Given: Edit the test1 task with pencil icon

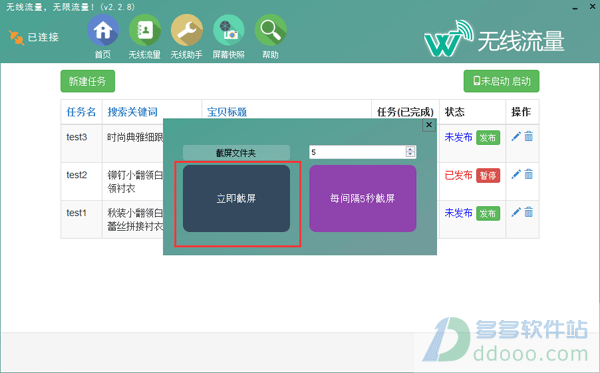Looking at the screenshot, I should [516, 212].
